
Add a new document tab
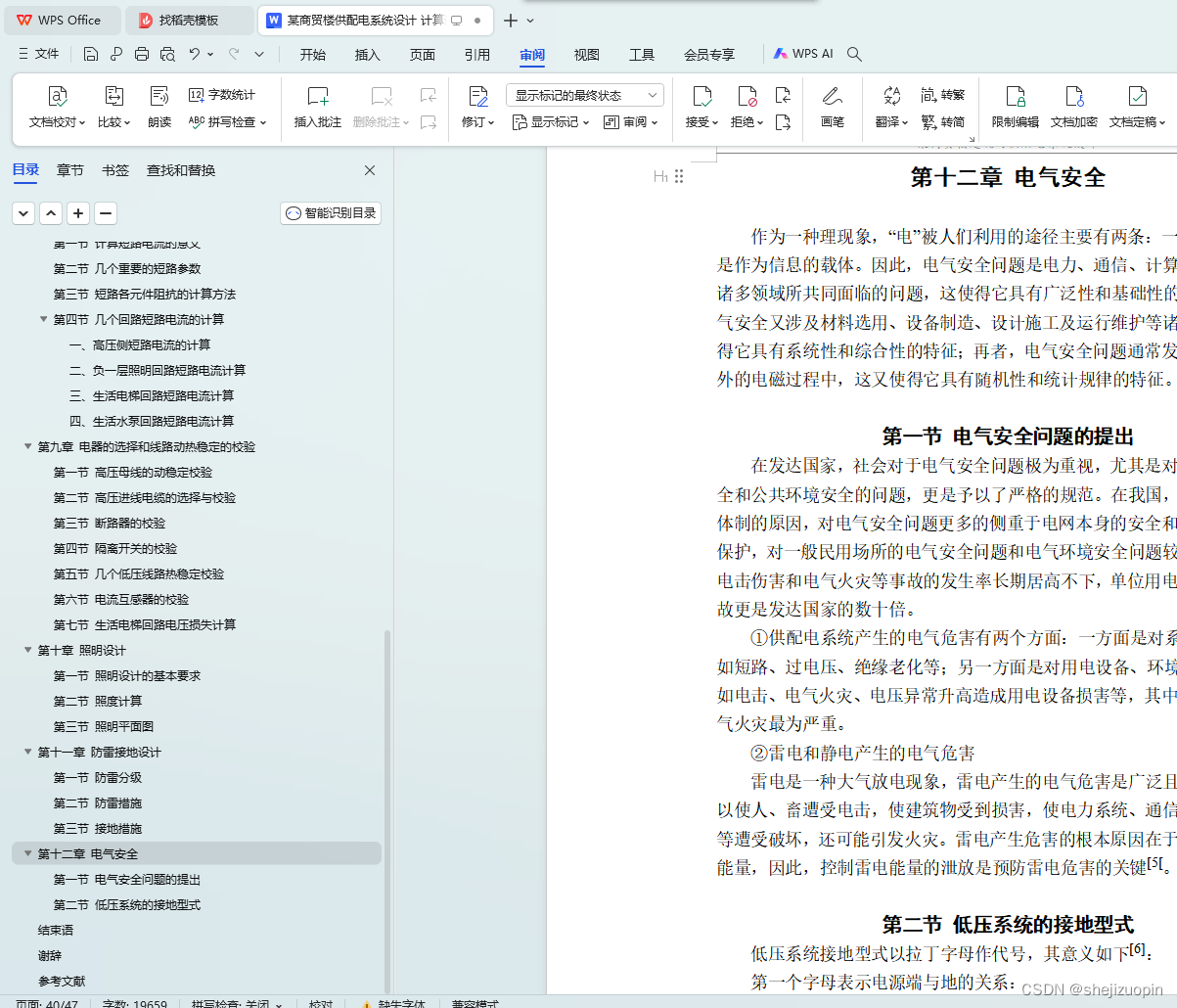click(x=510, y=21)
